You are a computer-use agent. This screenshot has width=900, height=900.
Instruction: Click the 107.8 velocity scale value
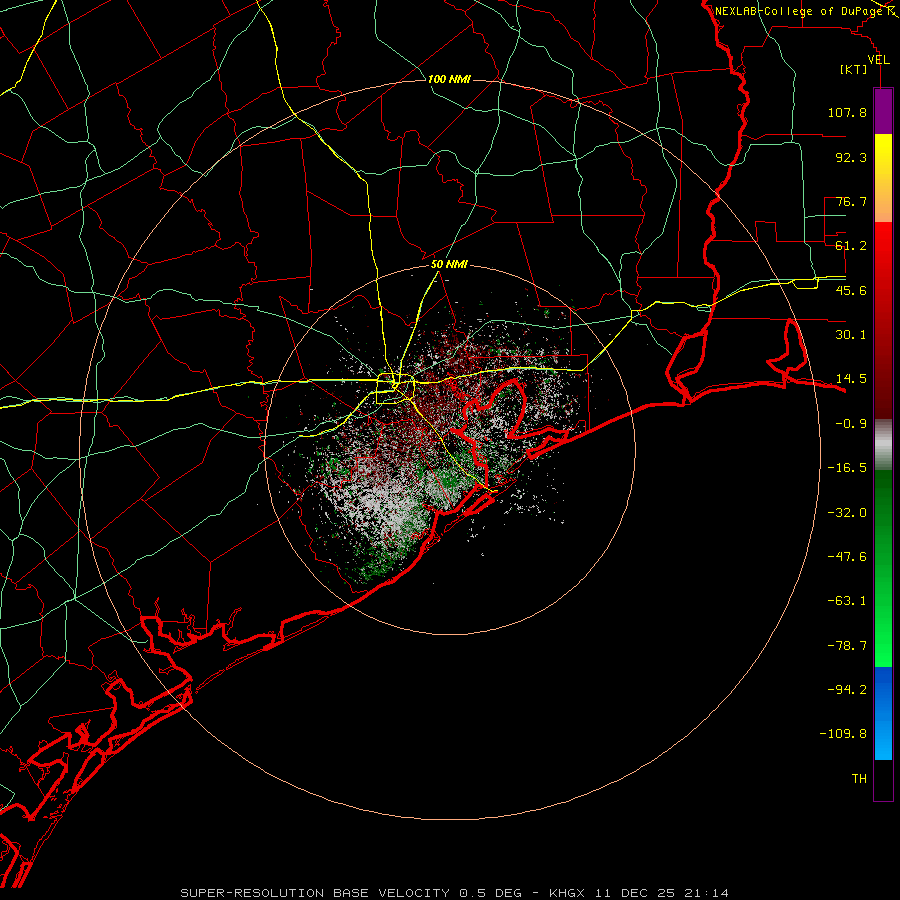pyautogui.click(x=847, y=112)
